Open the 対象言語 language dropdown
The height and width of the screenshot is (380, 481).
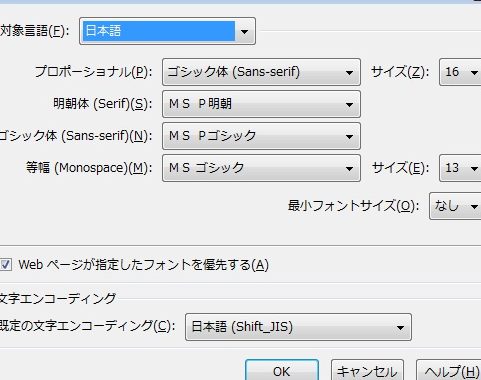[167, 31]
